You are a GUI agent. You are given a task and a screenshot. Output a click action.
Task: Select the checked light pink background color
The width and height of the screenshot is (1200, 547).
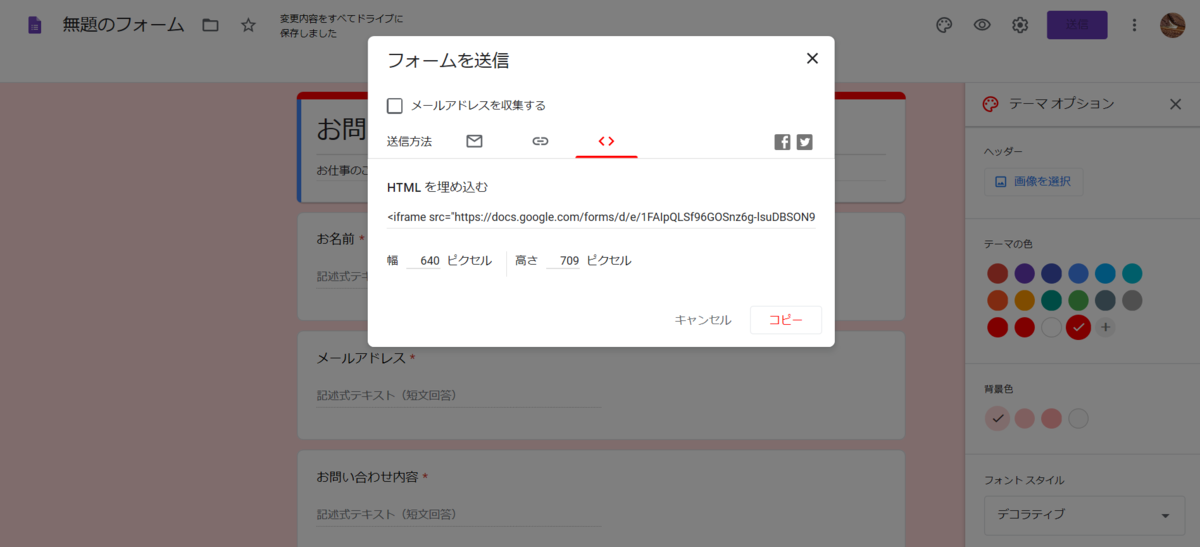tap(997, 419)
